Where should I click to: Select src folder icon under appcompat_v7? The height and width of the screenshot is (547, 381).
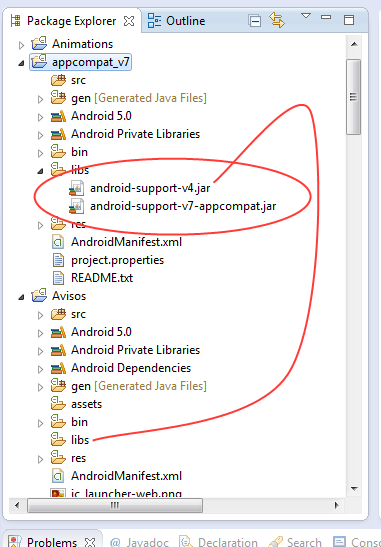click(58, 80)
